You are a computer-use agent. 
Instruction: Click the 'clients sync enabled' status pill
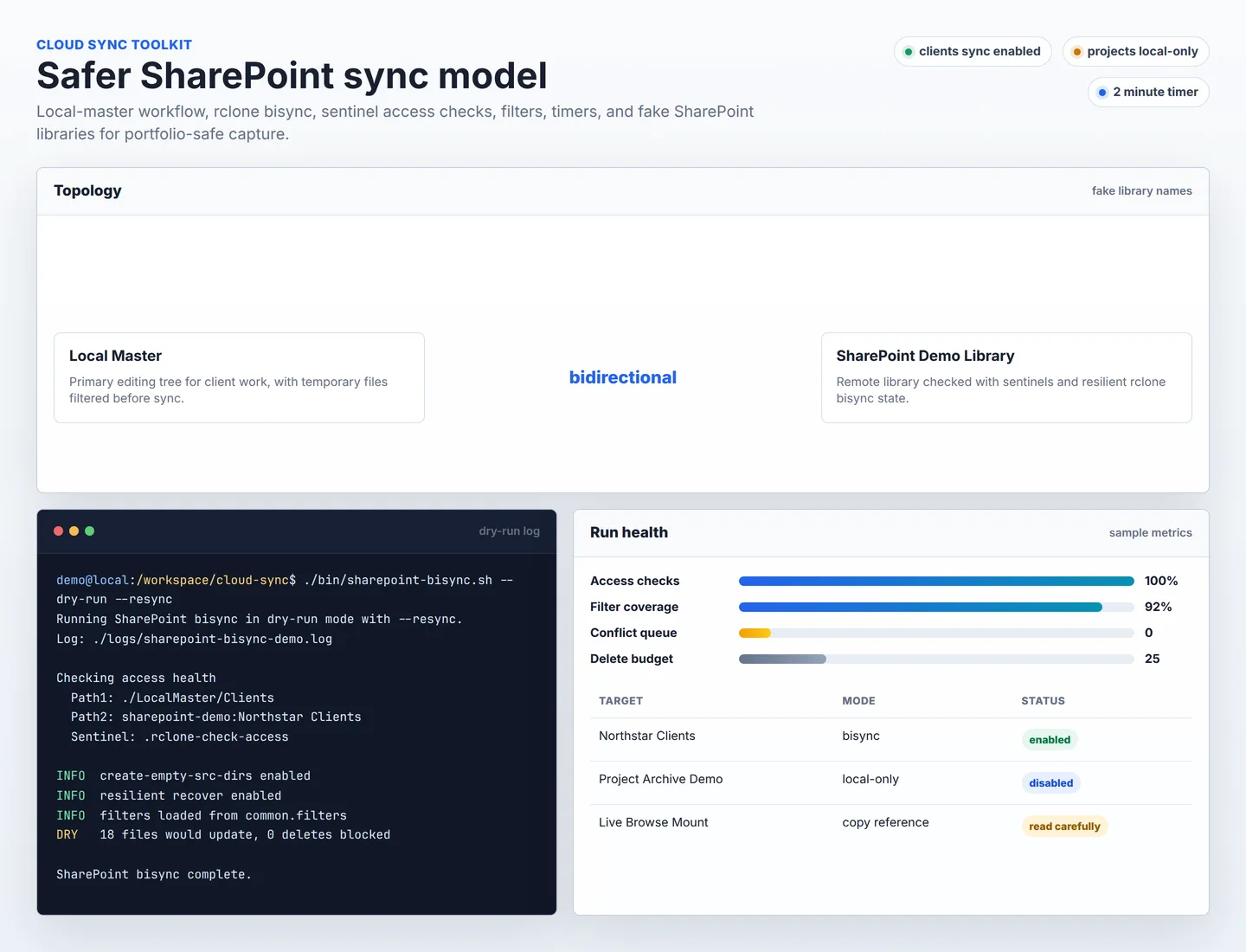click(x=973, y=51)
